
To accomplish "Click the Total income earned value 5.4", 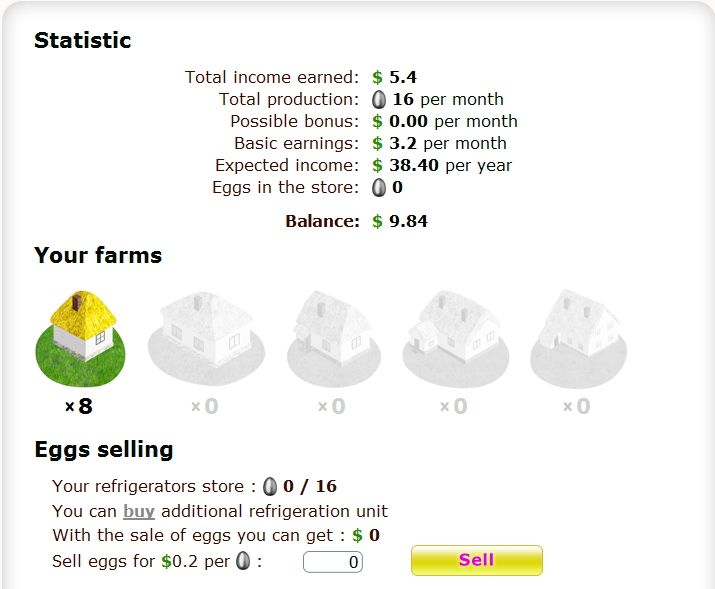I will [403, 77].
